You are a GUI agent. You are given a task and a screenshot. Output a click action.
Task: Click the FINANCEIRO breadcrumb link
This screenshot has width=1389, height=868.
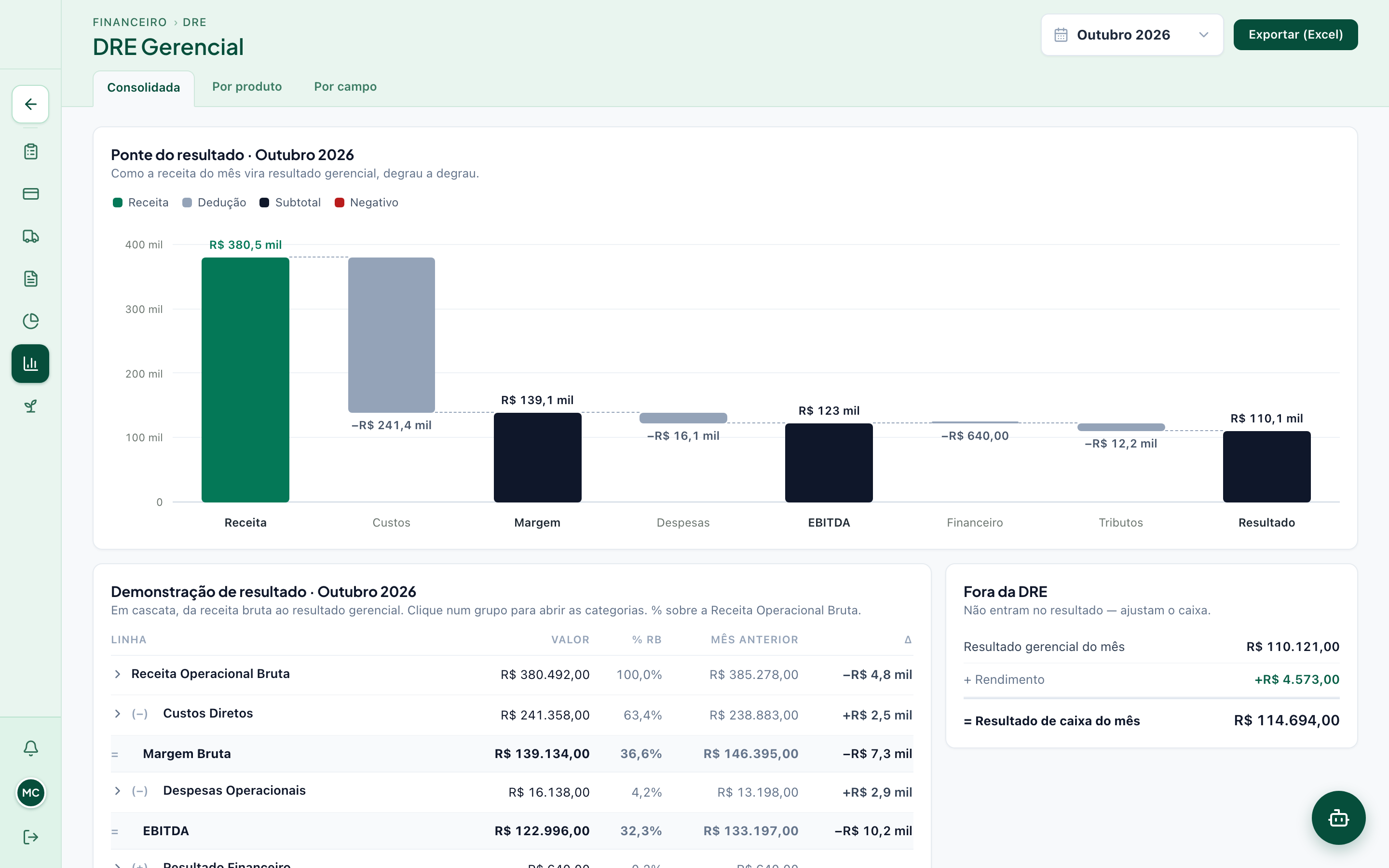(x=130, y=22)
